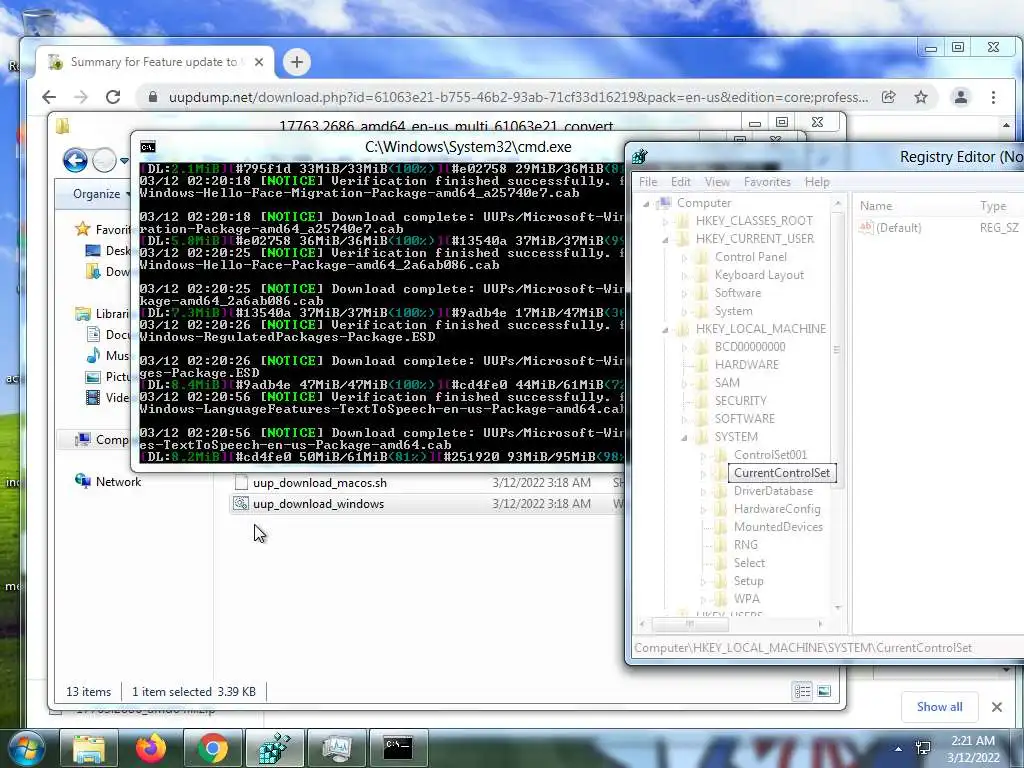
Task: Go back in Chrome browser
Action: pyautogui.click(x=49, y=97)
